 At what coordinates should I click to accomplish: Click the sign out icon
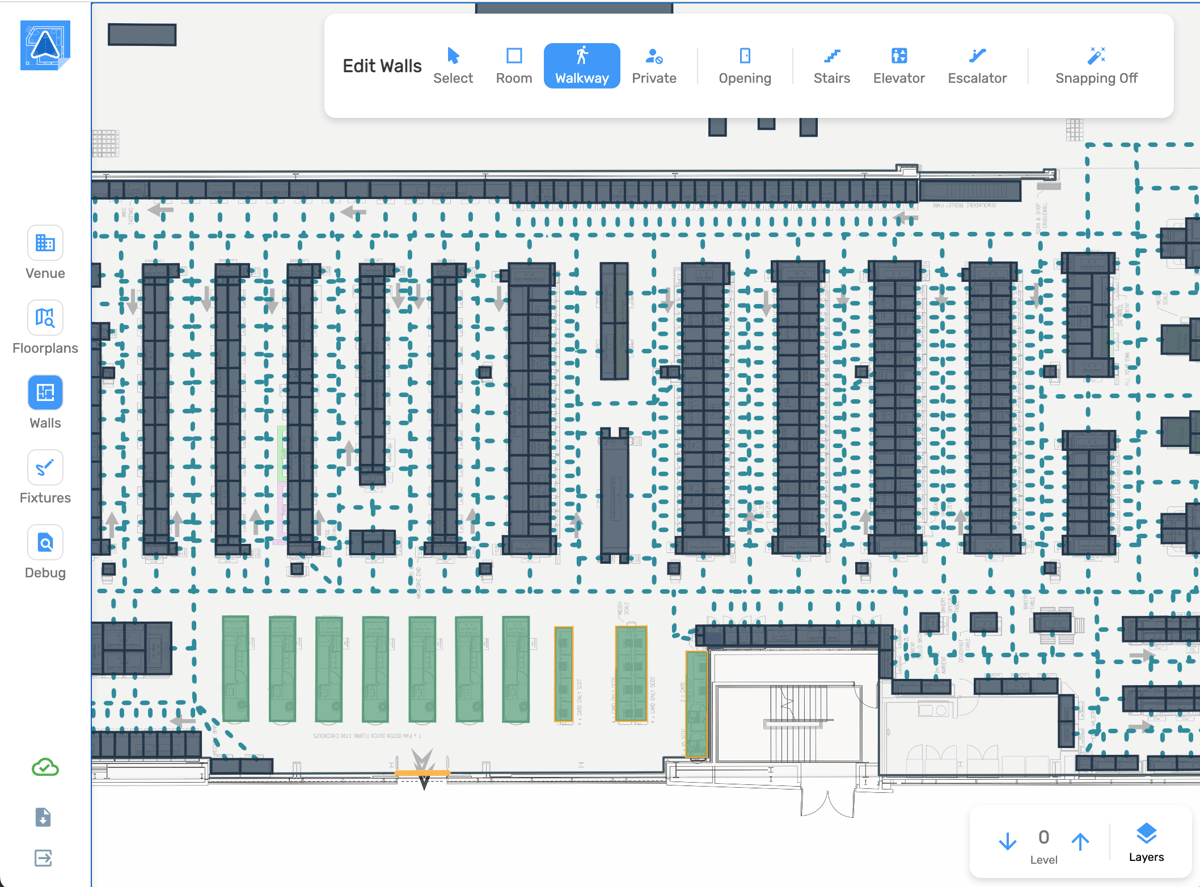pyautogui.click(x=43, y=858)
